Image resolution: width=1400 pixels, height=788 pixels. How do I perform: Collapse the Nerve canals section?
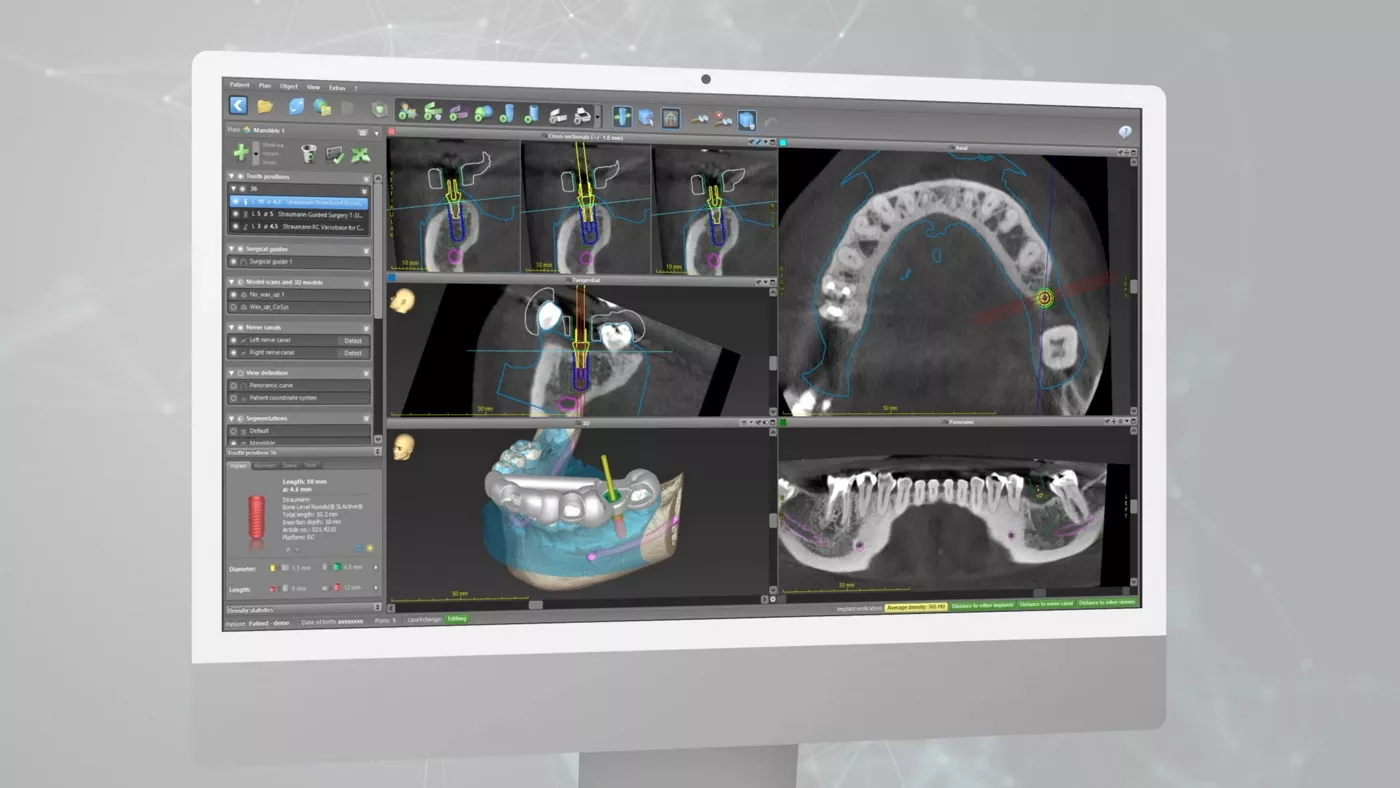point(232,327)
